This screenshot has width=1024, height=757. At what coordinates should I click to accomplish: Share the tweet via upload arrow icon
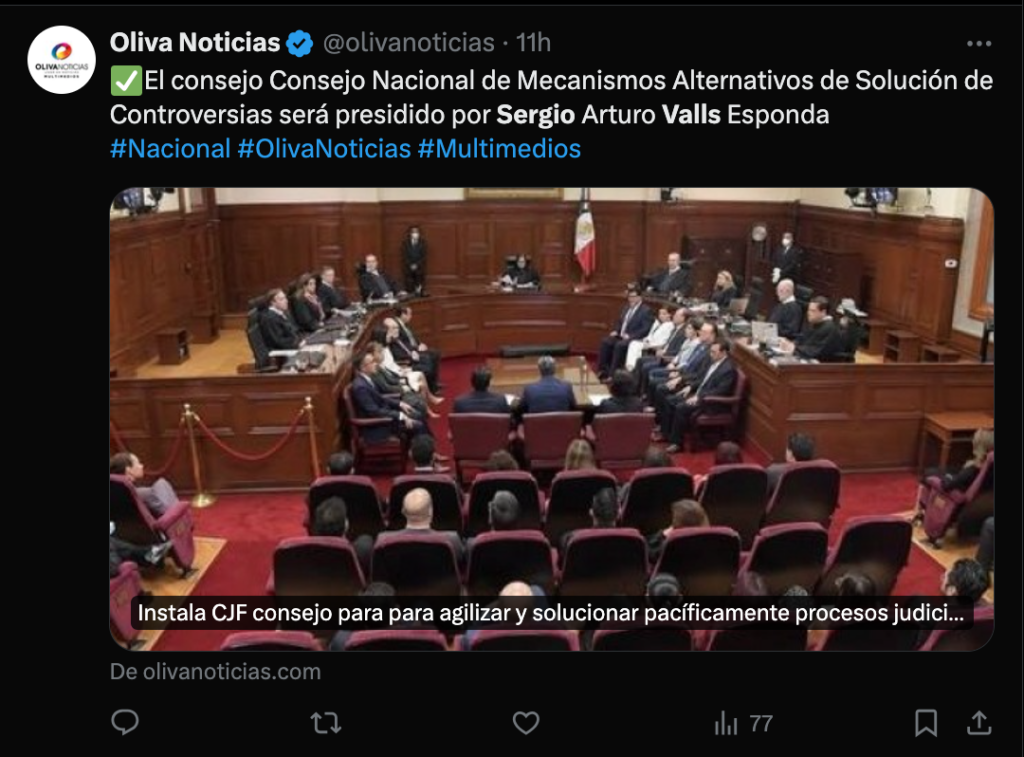(x=979, y=722)
